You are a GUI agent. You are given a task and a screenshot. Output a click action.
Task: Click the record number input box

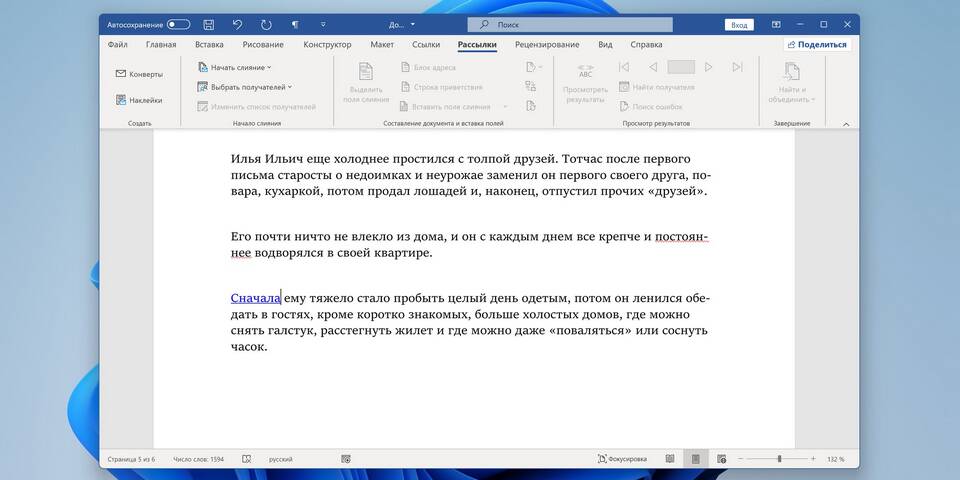pyautogui.click(x=681, y=67)
